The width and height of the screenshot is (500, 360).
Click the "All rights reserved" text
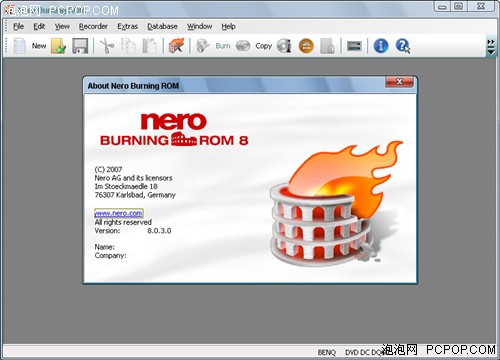pos(123,222)
